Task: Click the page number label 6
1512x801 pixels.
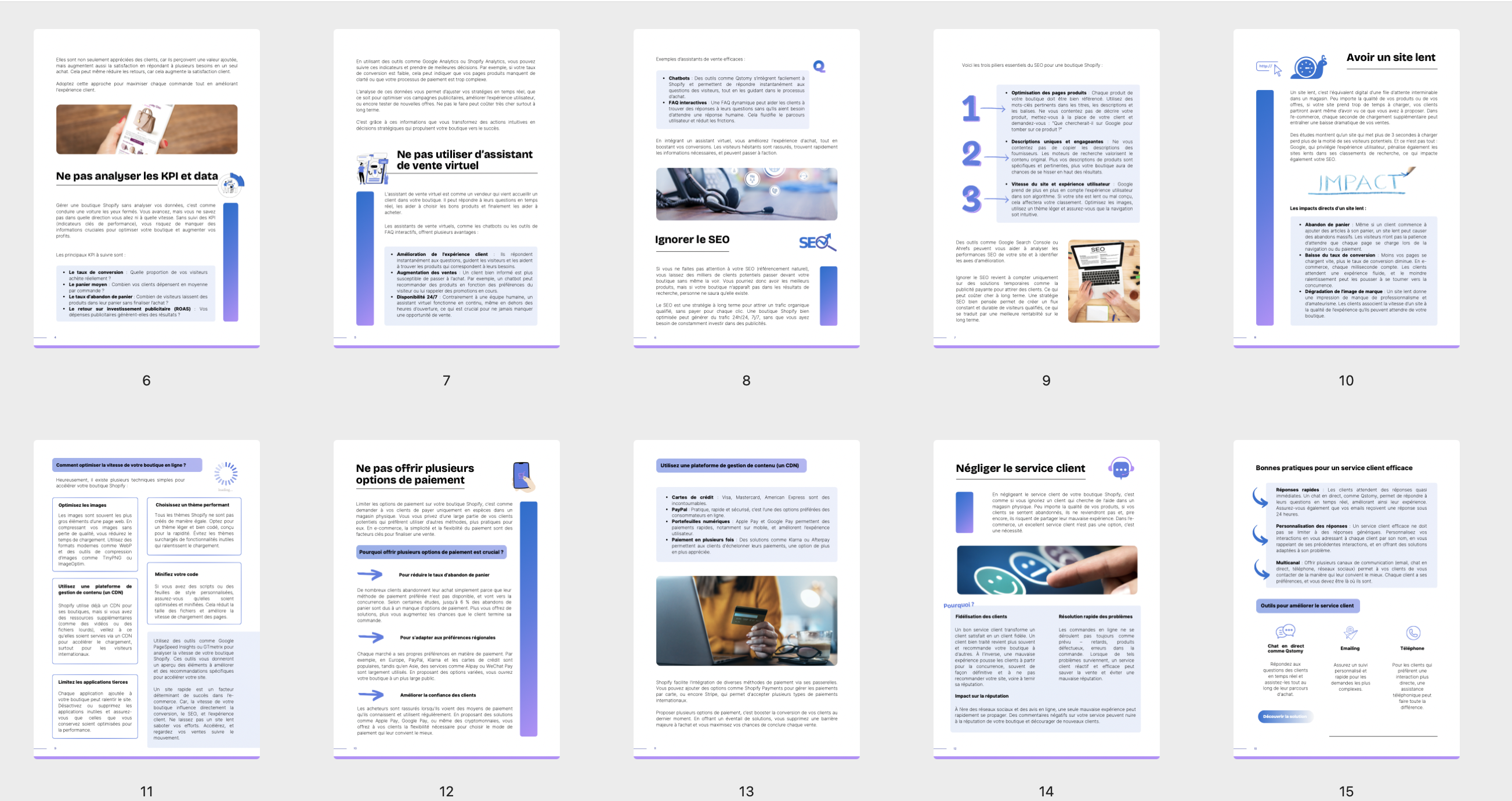Action: 146,381
